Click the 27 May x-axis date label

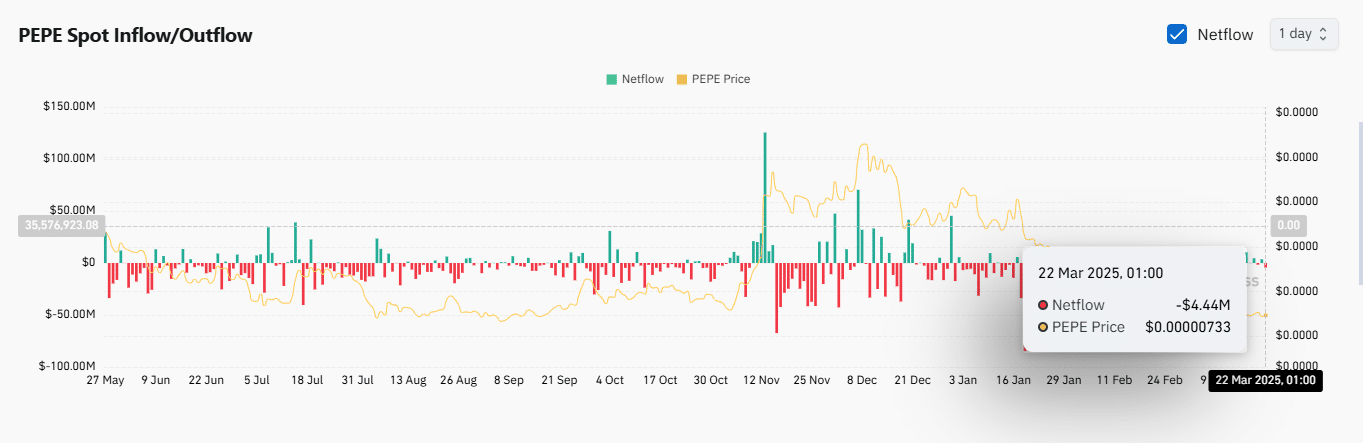[x=105, y=380]
